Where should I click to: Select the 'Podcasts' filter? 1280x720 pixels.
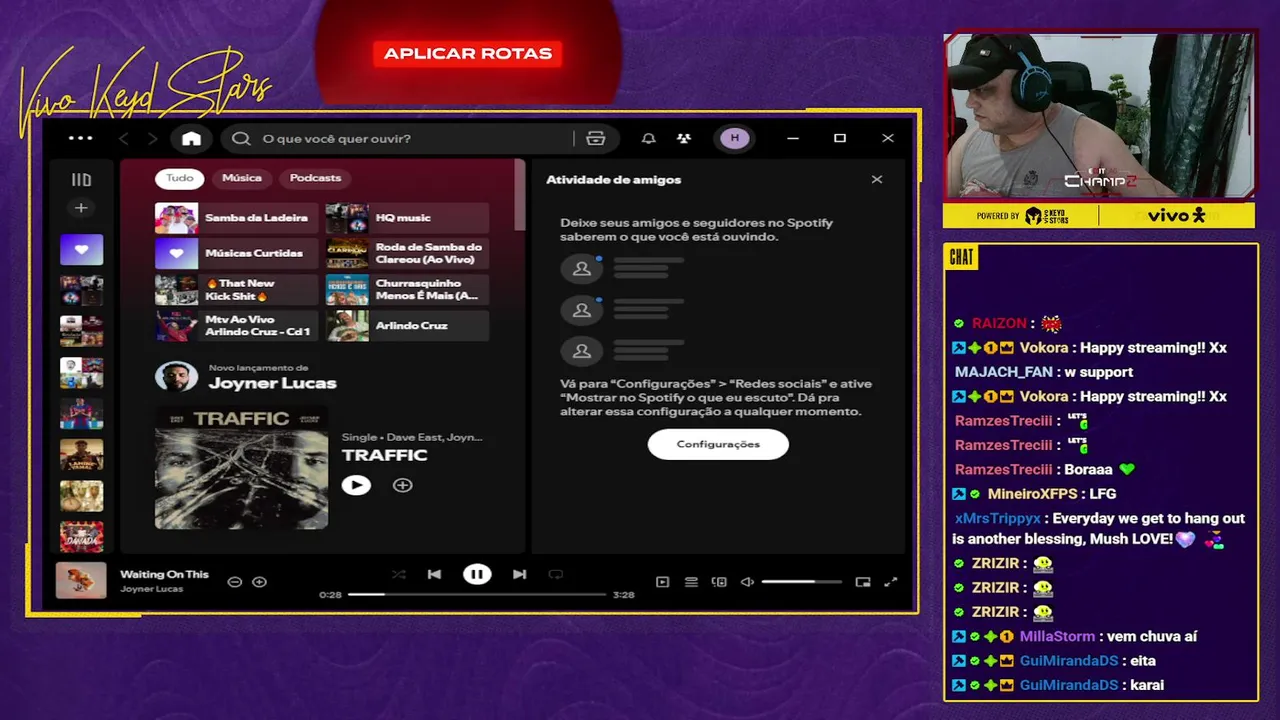[315, 178]
